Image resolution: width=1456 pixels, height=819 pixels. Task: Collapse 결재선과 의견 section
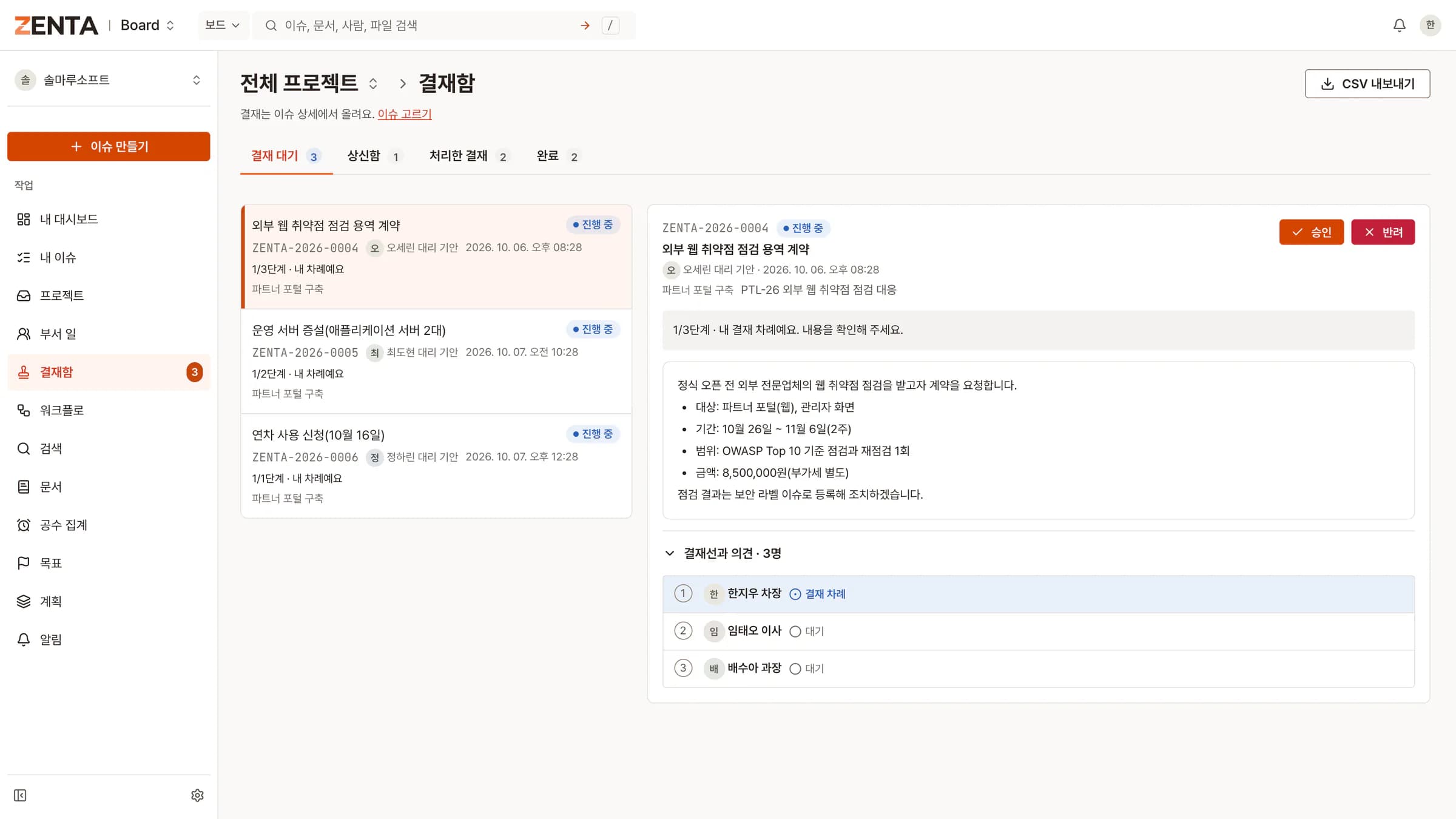722,553
